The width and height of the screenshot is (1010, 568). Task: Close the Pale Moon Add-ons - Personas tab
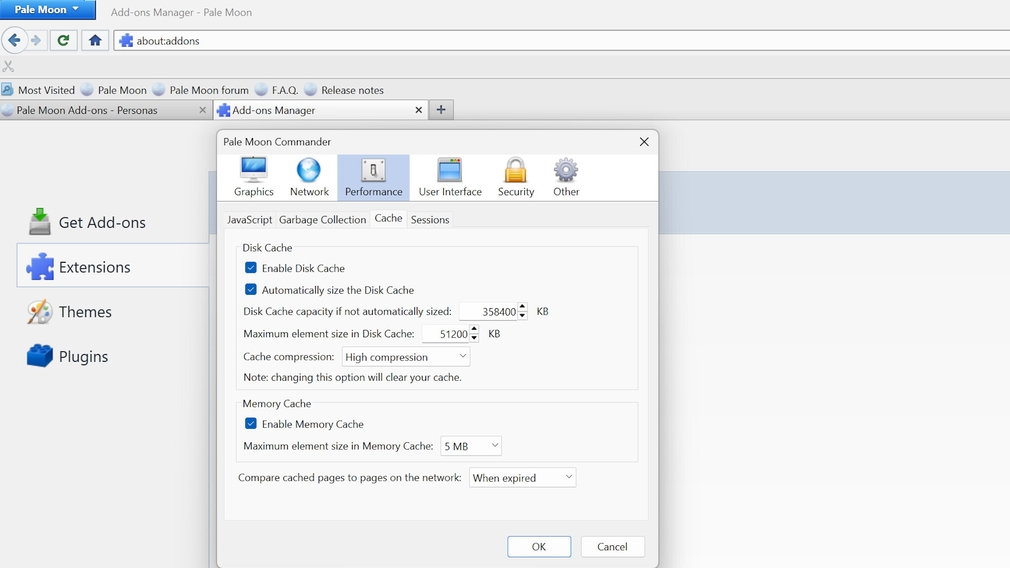click(x=202, y=110)
